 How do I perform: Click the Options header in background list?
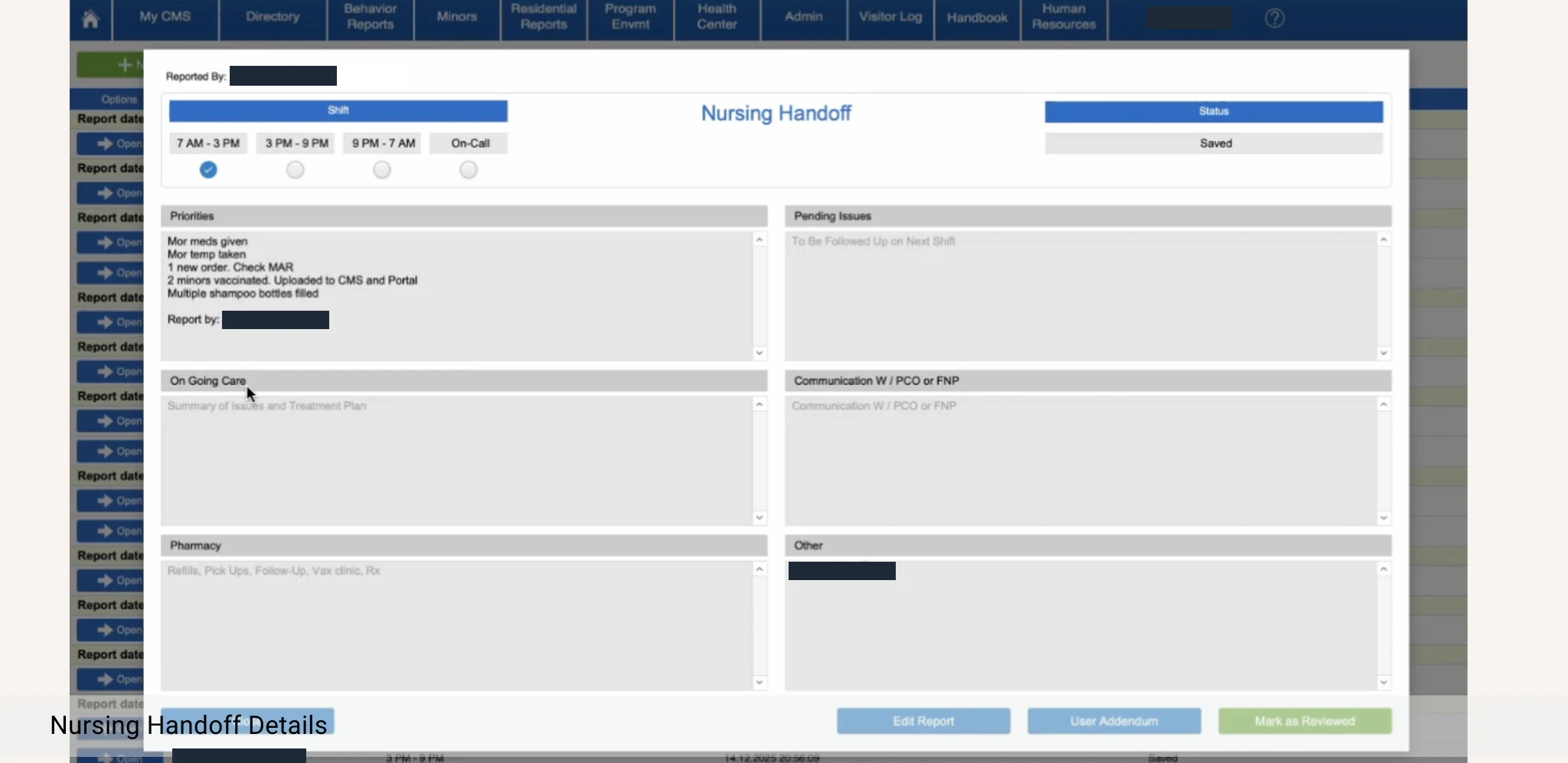point(119,99)
